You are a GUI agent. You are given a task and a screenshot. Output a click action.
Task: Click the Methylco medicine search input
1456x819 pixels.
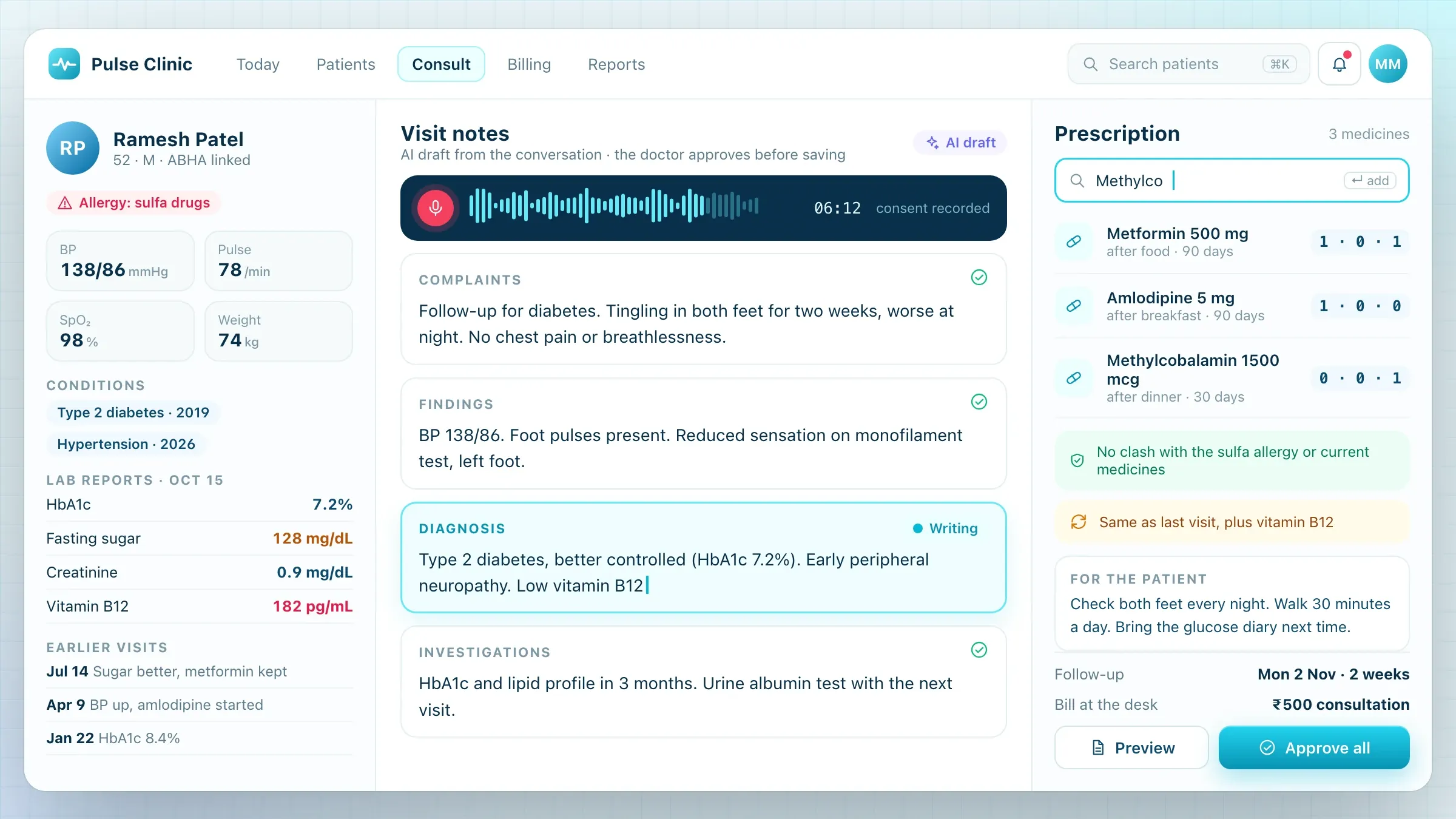[x=1232, y=180]
